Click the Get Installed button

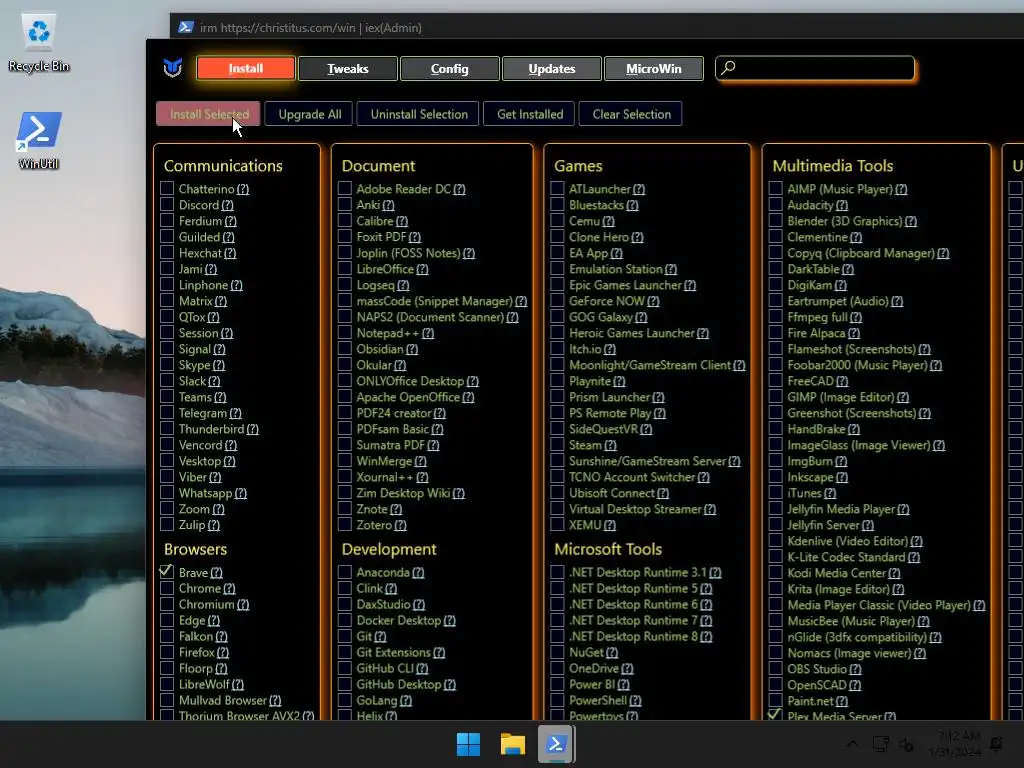[530, 114]
